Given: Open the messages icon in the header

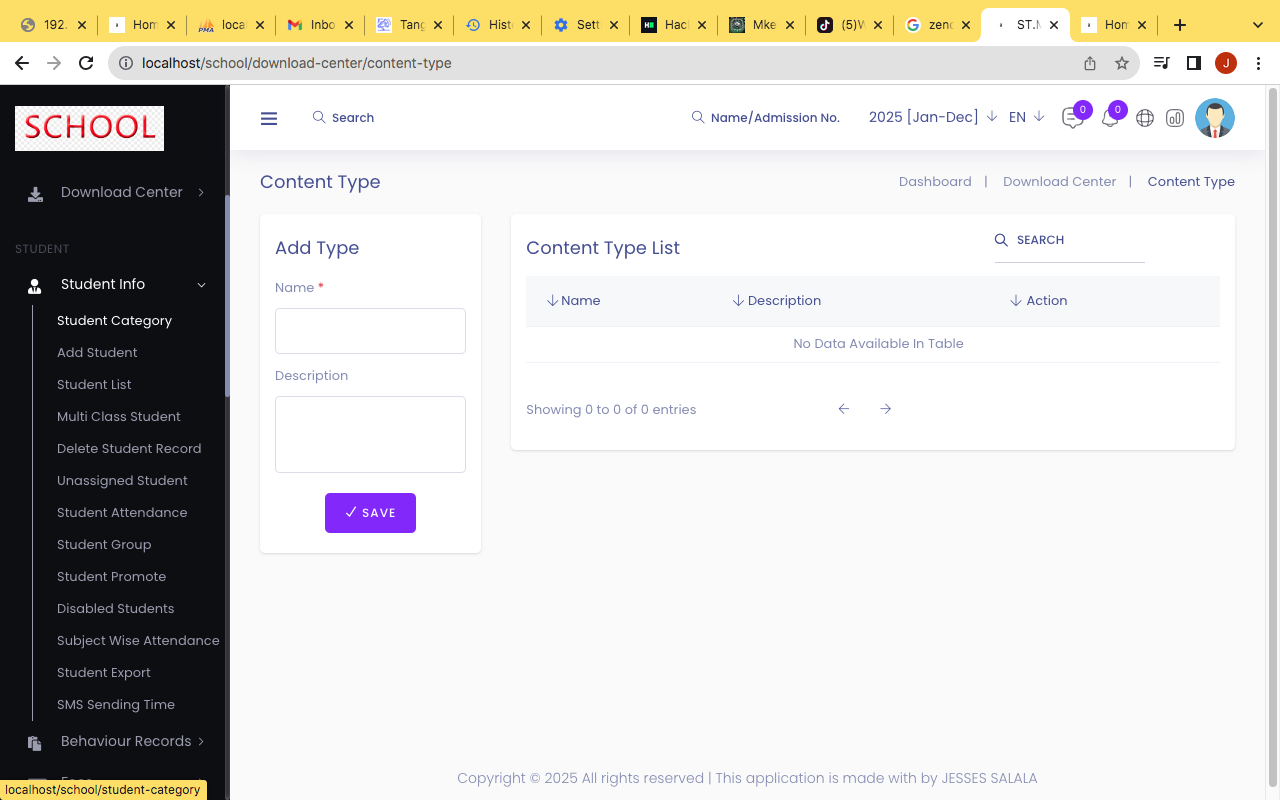Looking at the screenshot, I should pyautogui.click(x=1072, y=118).
